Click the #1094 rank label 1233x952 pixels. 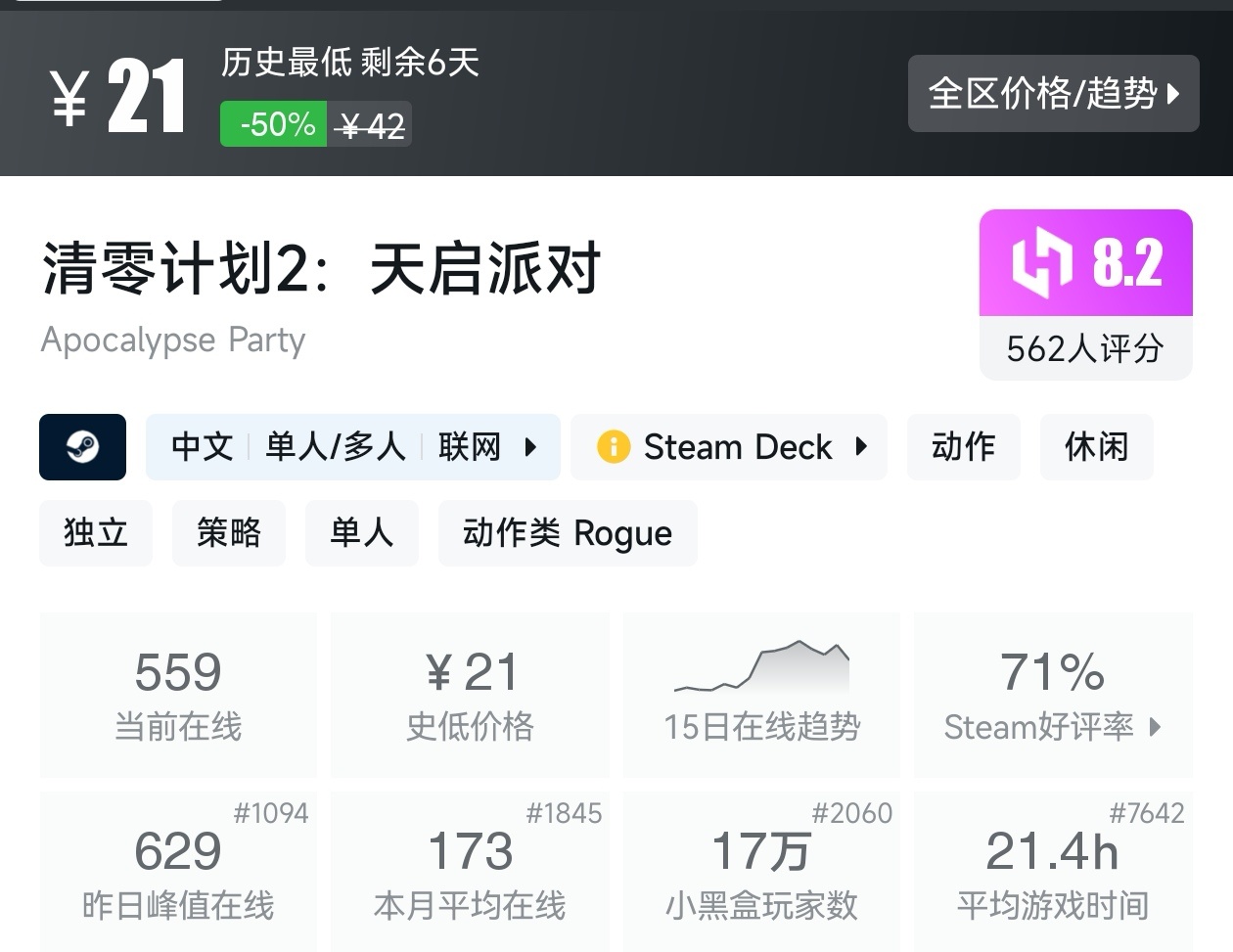[271, 813]
